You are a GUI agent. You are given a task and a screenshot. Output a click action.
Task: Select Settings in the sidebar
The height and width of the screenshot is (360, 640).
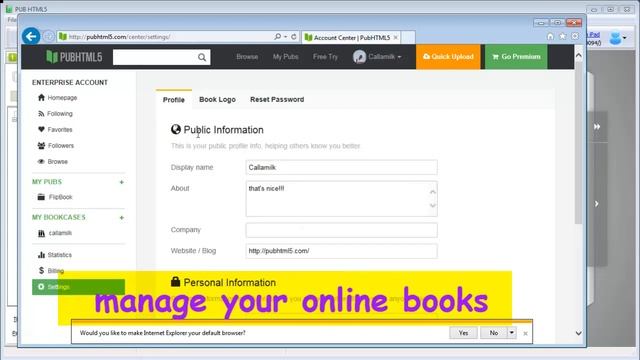click(x=78, y=287)
